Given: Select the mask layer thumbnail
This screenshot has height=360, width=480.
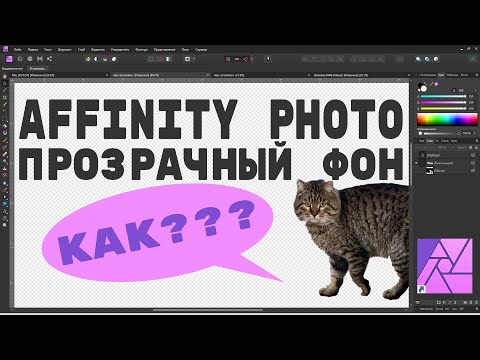Looking at the screenshot, I should coord(429,171).
